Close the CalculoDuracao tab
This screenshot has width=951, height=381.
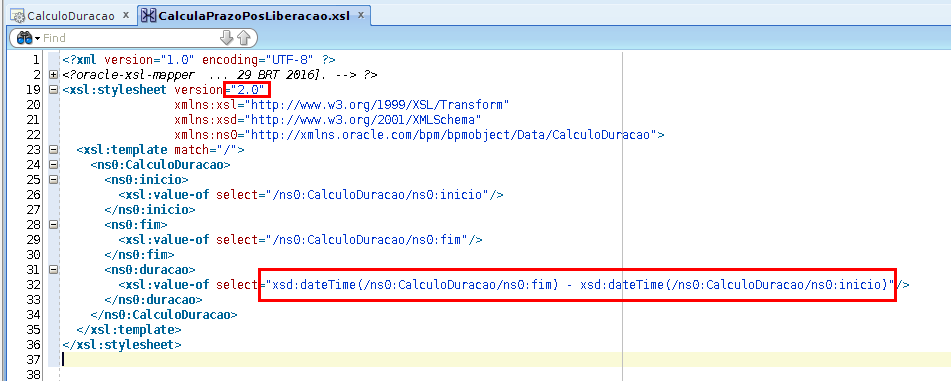tap(125, 15)
